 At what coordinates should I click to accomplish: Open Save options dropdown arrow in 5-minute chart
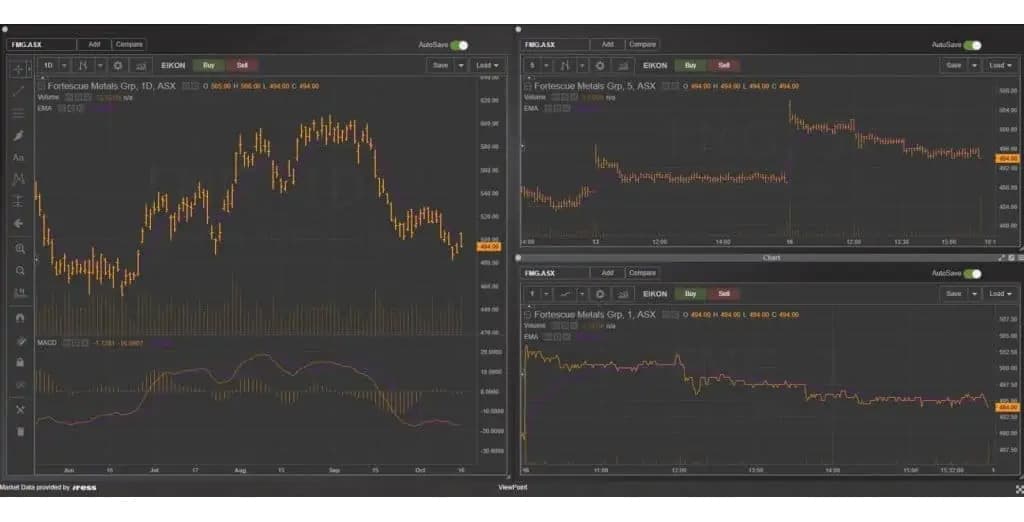coord(974,65)
